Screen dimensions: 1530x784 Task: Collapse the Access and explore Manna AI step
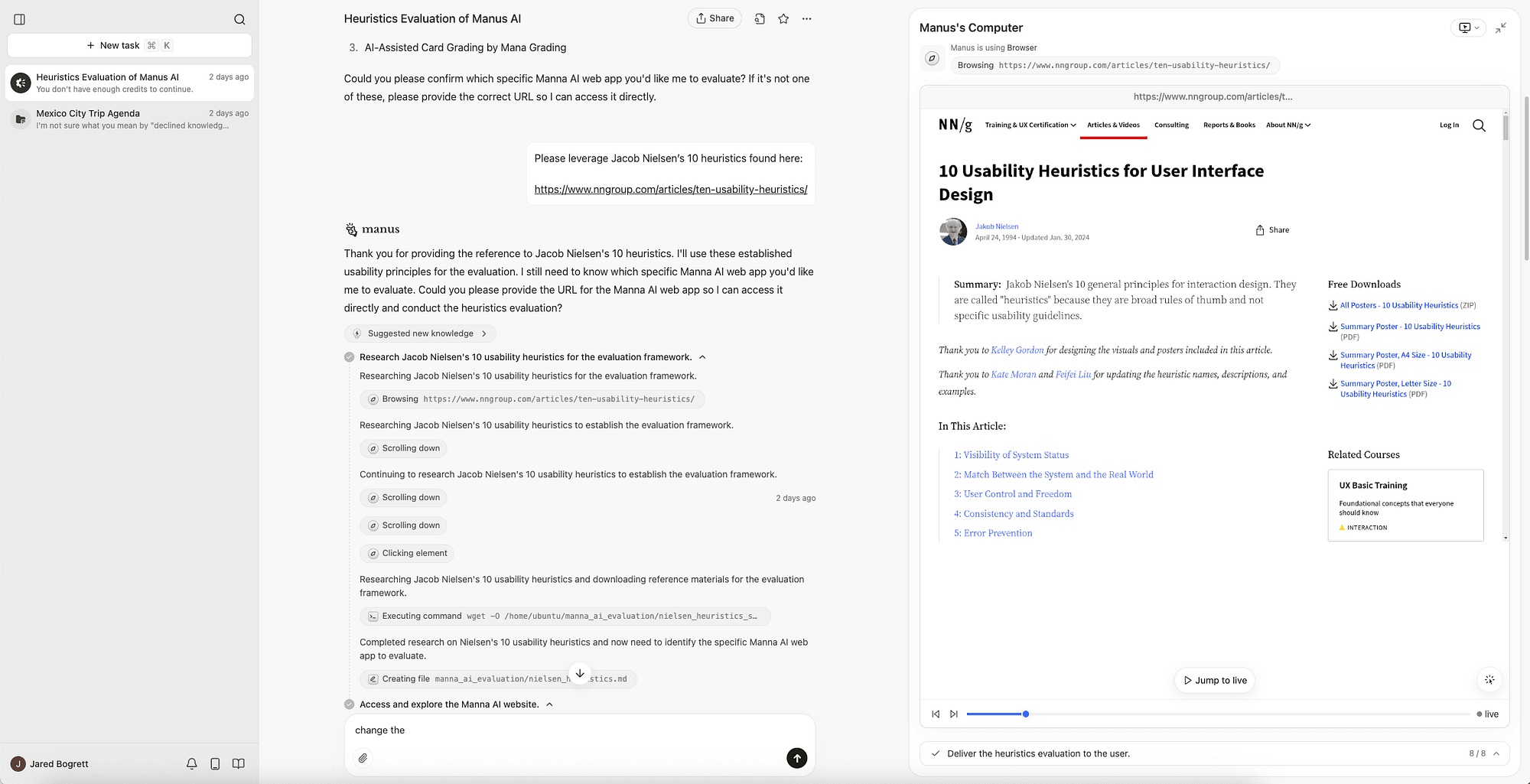(x=549, y=704)
